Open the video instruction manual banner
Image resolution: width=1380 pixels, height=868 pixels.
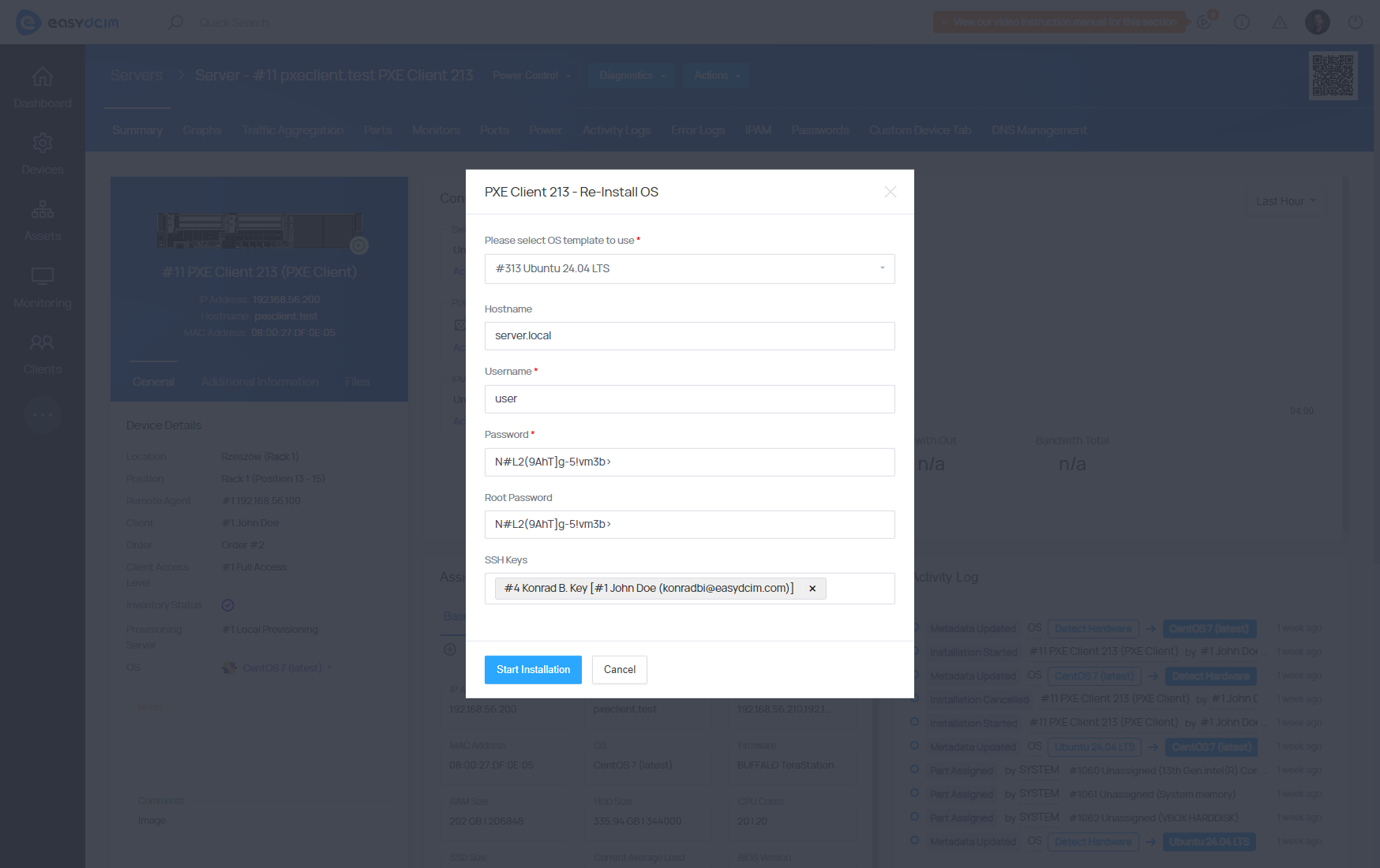[x=1059, y=22]
